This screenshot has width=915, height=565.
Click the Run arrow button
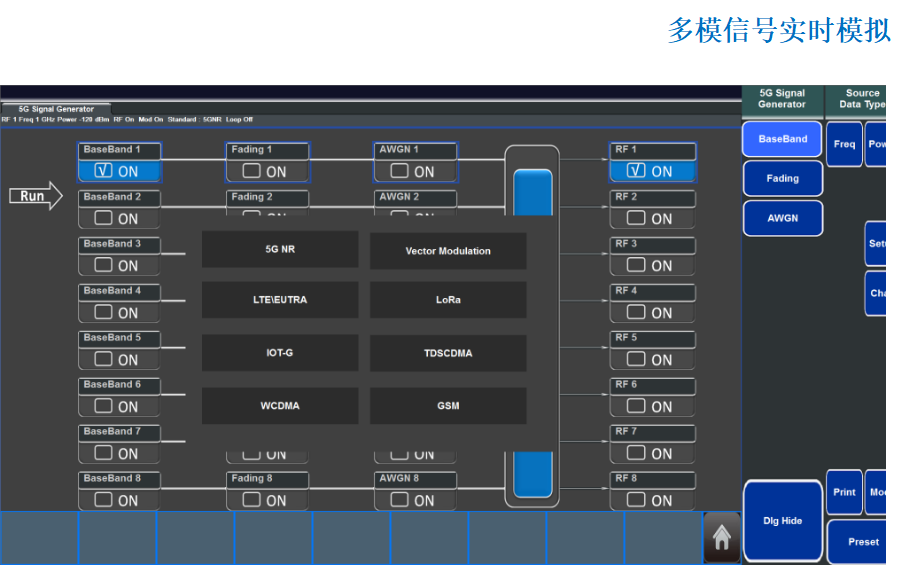(x=36, y=196)
